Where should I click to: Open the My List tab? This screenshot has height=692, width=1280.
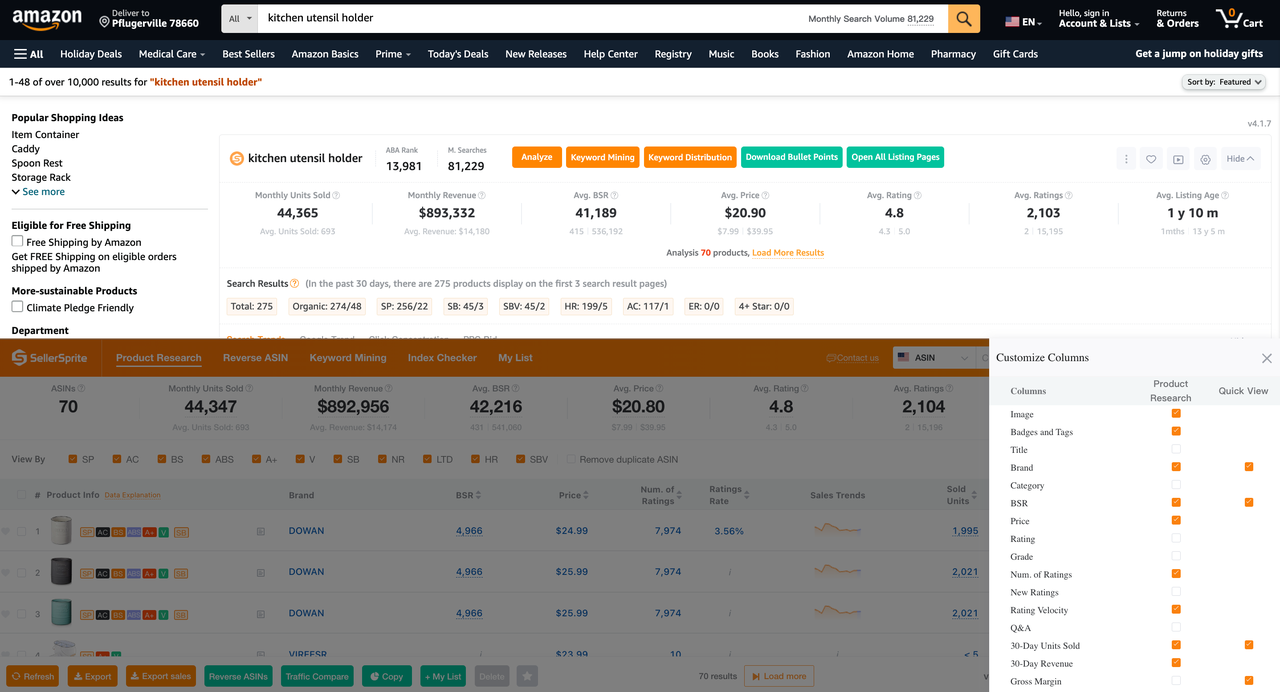(x=515, y=358)
